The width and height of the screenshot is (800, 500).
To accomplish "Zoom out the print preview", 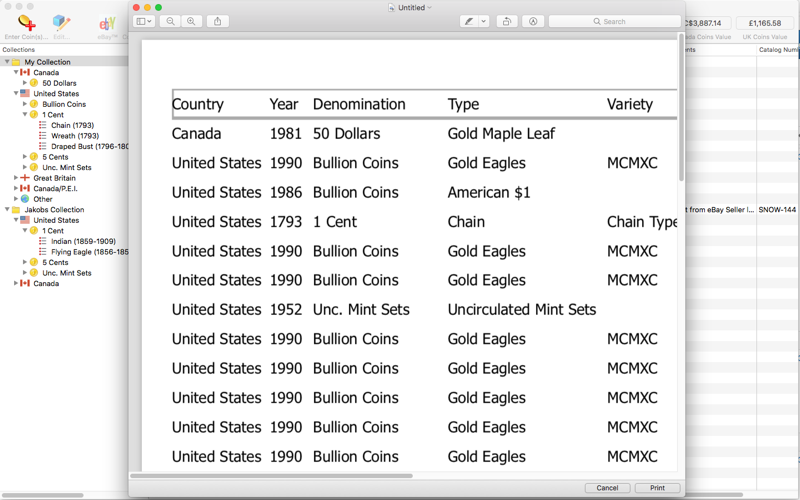I will tap(170, 21).
